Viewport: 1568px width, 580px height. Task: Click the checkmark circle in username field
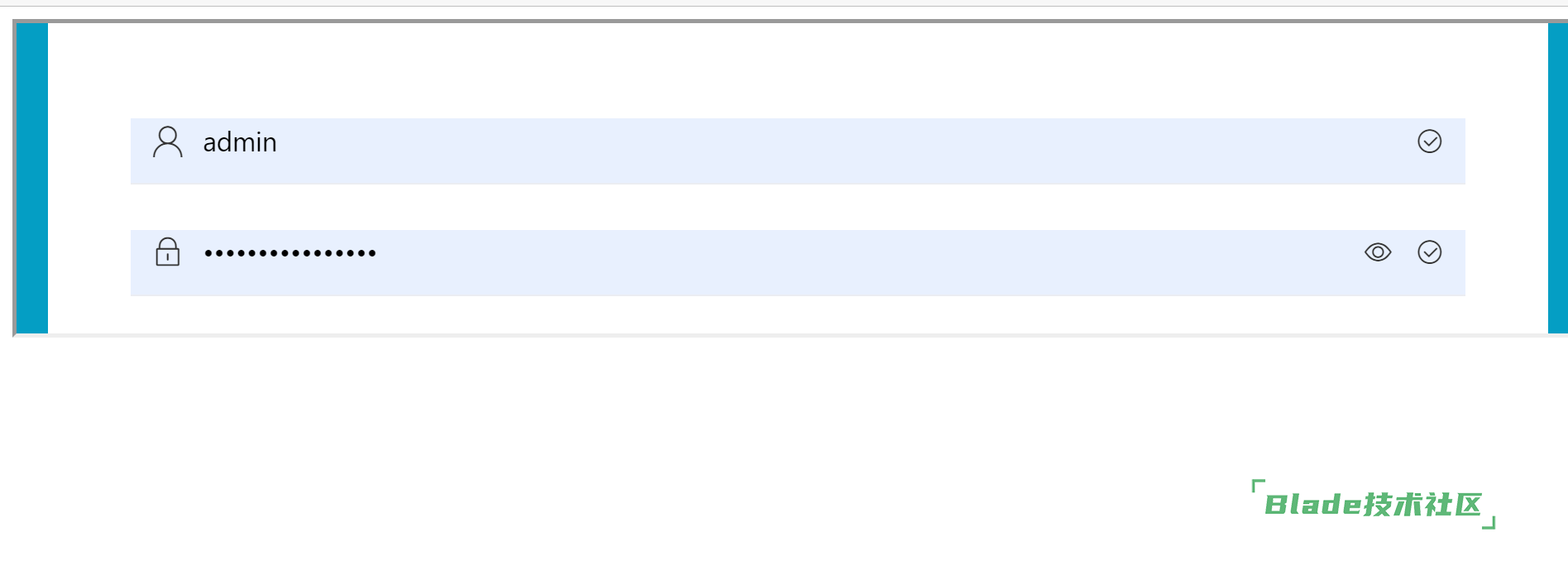click(1429, 141)
